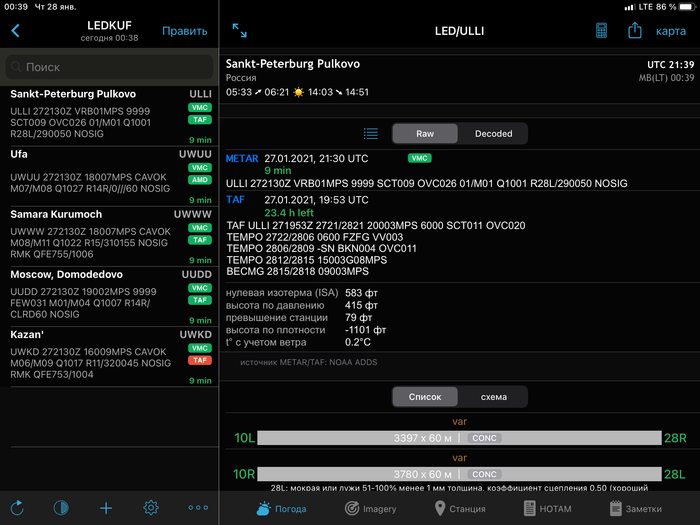Click the blue TAF label

pos(235,200)
